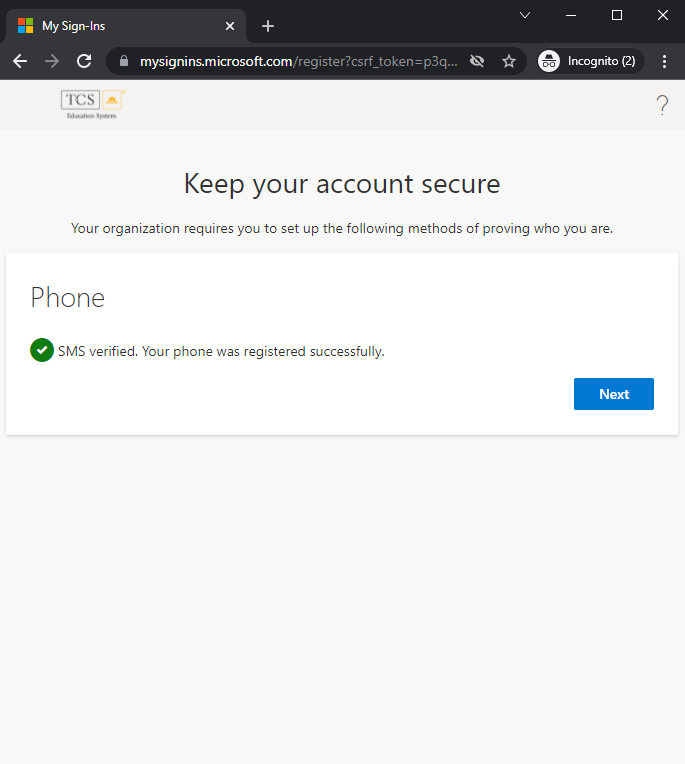
Task: Go back to the previous page
Action: click(20, 61)
